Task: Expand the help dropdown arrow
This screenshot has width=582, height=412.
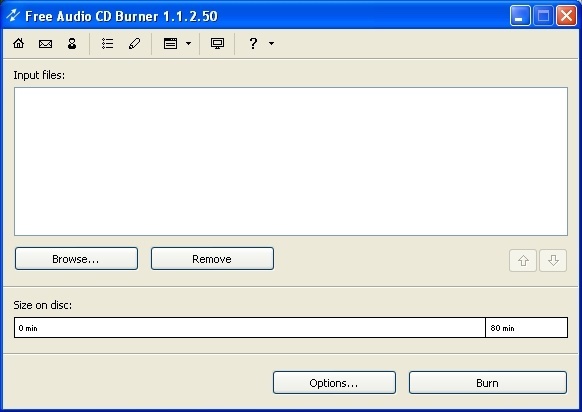Action: [x=272, y=43]
